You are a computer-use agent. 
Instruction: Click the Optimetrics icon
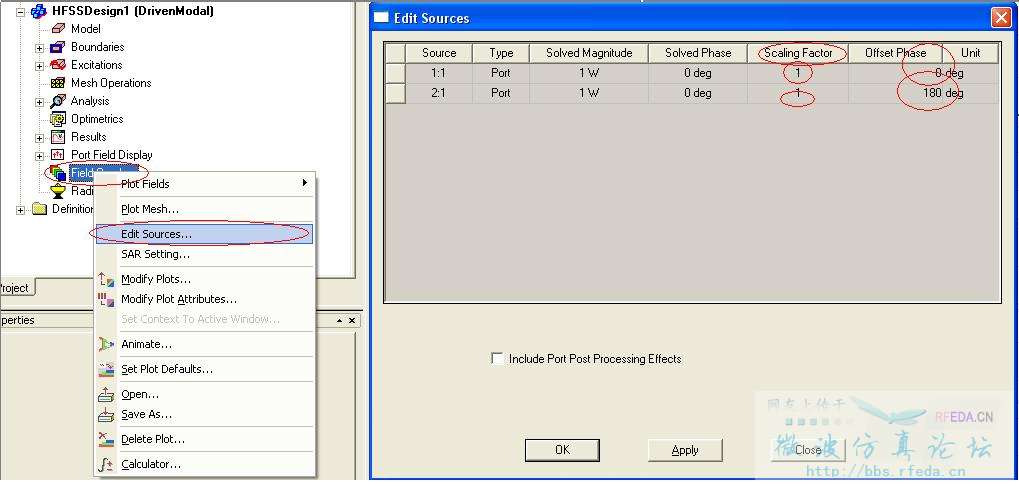point(58,119)
